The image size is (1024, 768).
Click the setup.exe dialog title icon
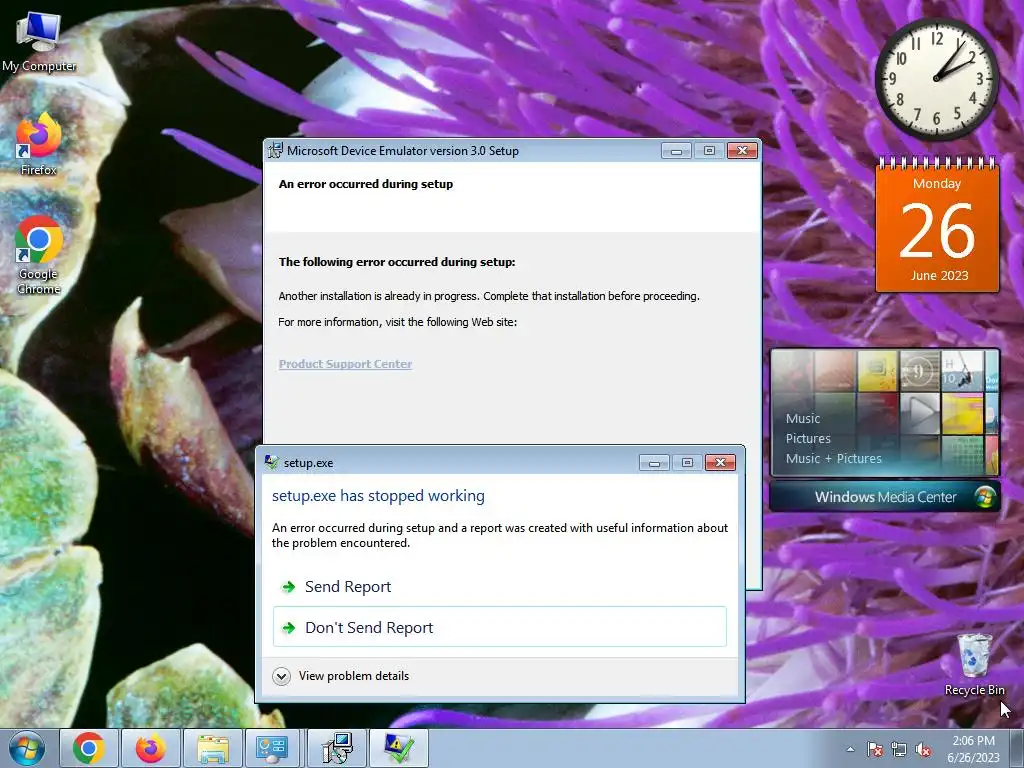[272, 462]
